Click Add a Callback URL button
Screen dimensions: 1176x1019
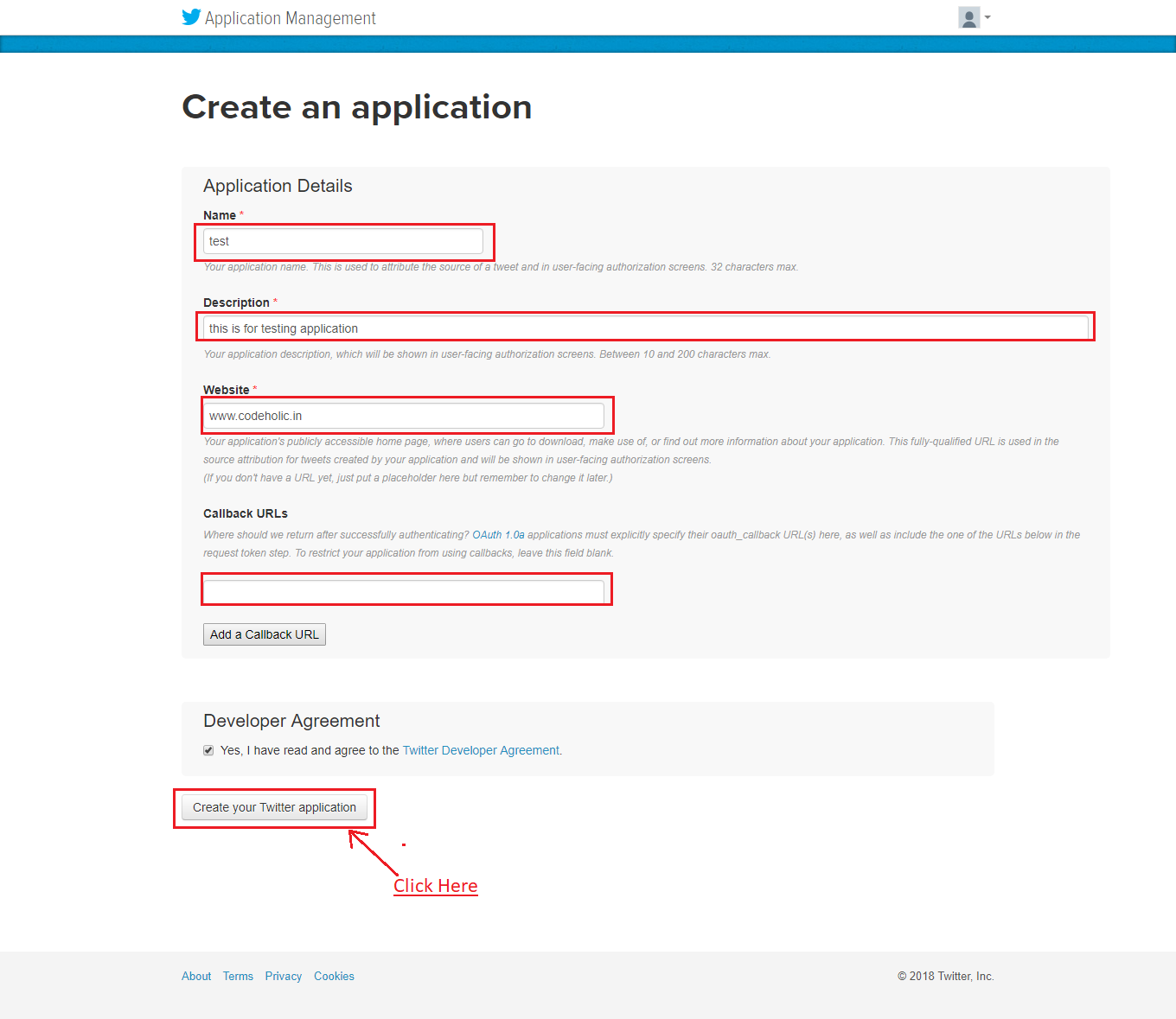tap(265, 634)
